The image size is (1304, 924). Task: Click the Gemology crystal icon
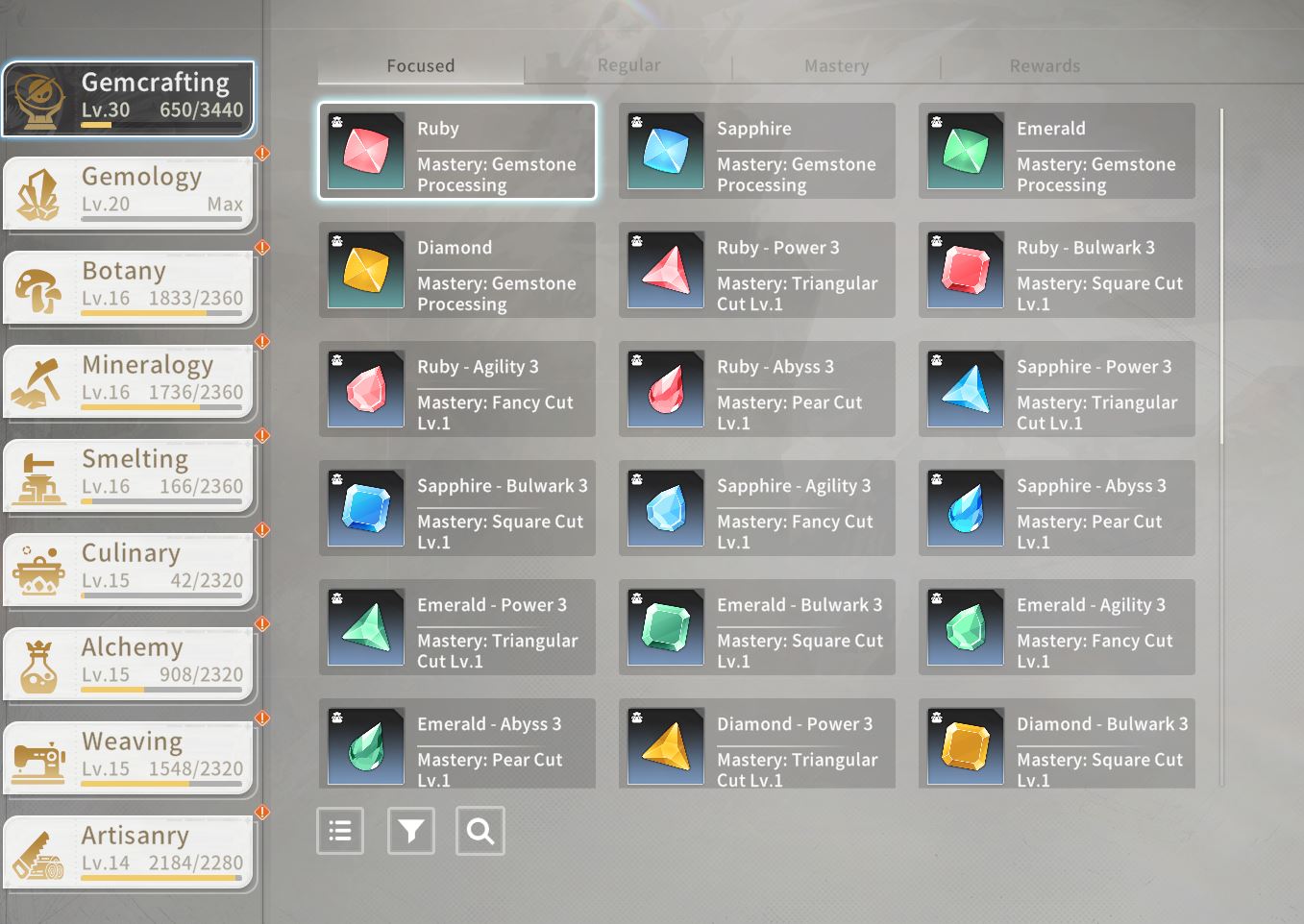[39, 195]
